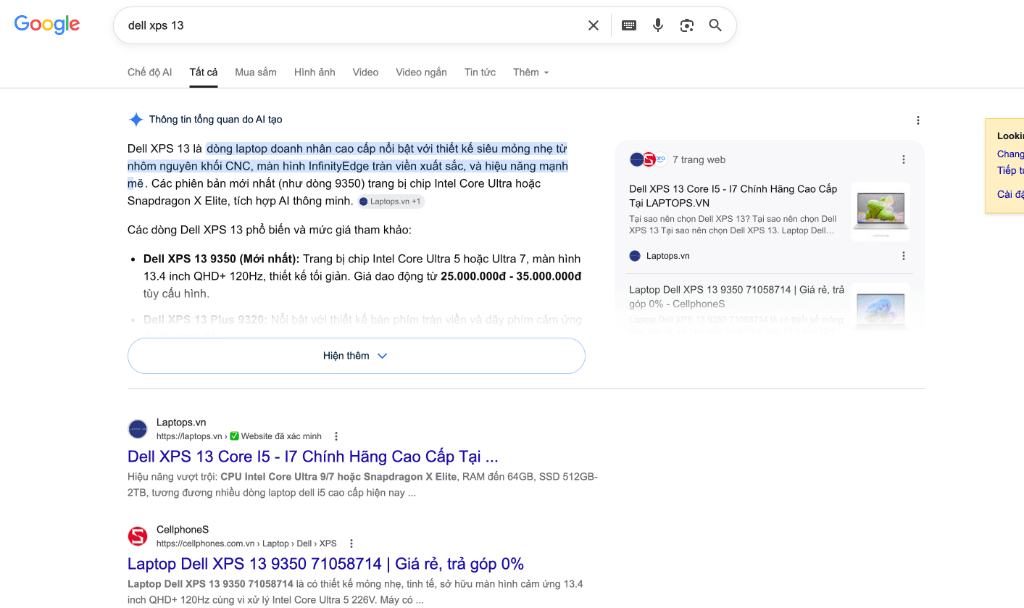1024x608 pixels.
Task: Click the price 25.000.000đ - 35.000.000đ
Action: click(x=511, y=276)
